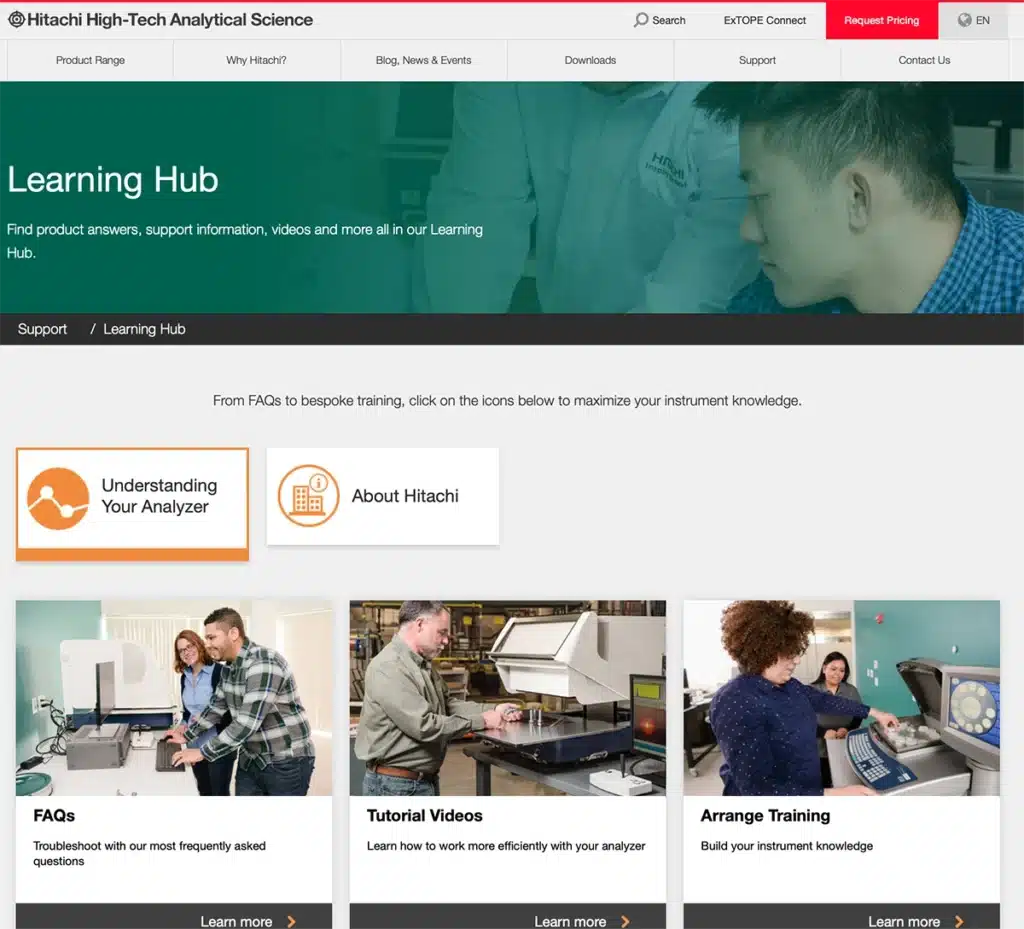Viewport: 1024px width, 929px height.
Task: Click the arrow on Arrange Training Learn more
Action: (958, 922)
